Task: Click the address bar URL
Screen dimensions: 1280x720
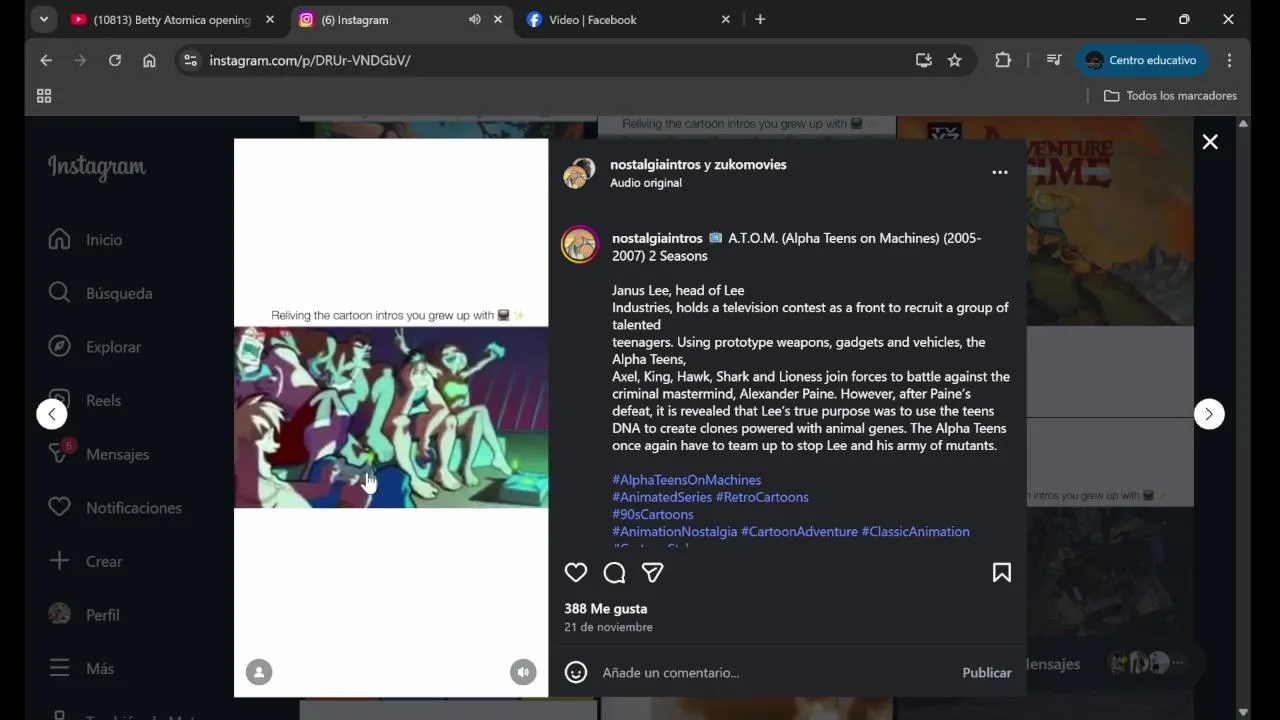Action: pyautogui.click(x=310, y=61)
